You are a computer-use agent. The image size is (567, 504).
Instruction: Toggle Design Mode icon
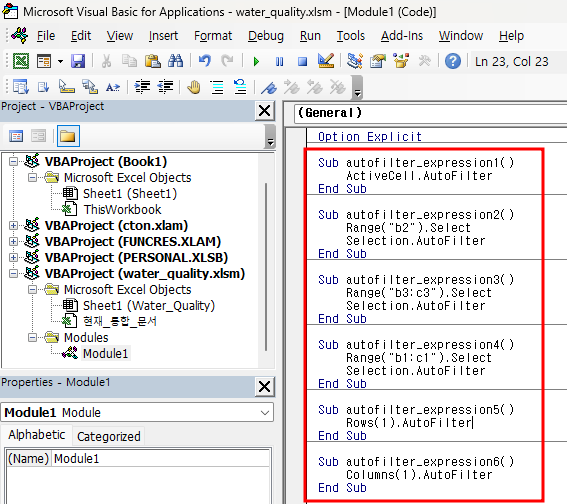326,61
